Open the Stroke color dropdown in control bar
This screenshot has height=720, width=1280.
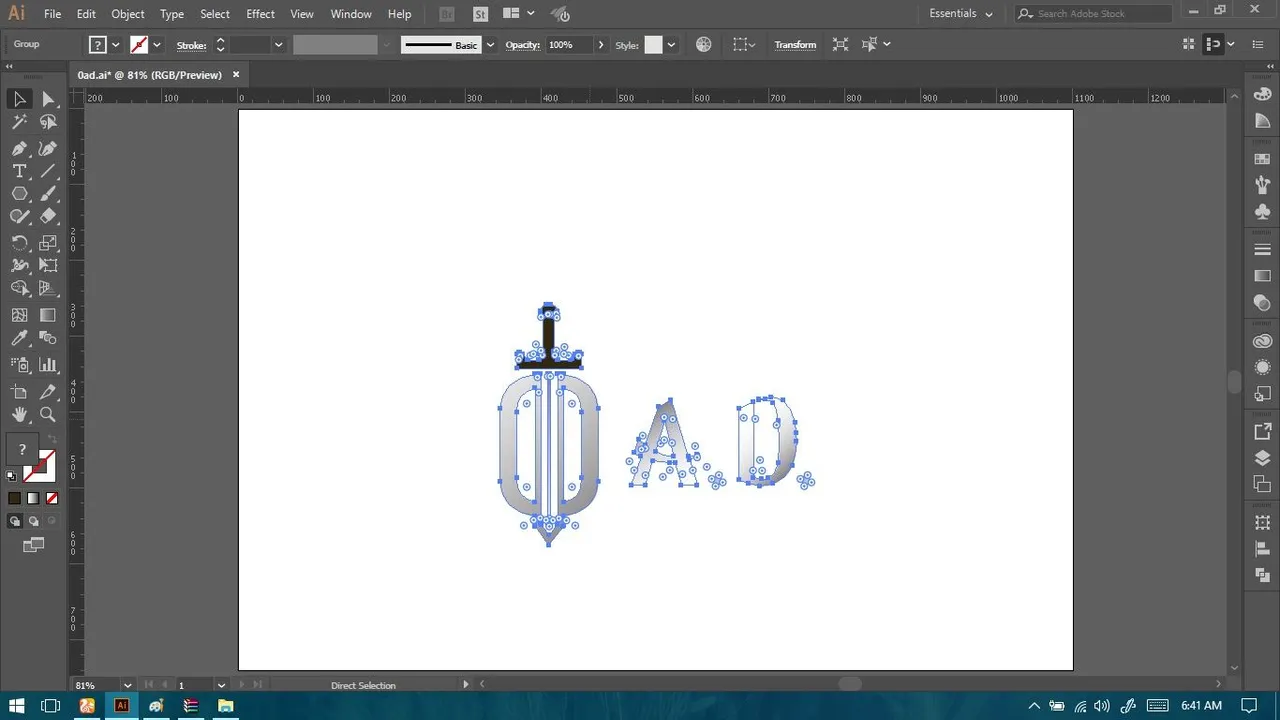[x=157, y=45]
